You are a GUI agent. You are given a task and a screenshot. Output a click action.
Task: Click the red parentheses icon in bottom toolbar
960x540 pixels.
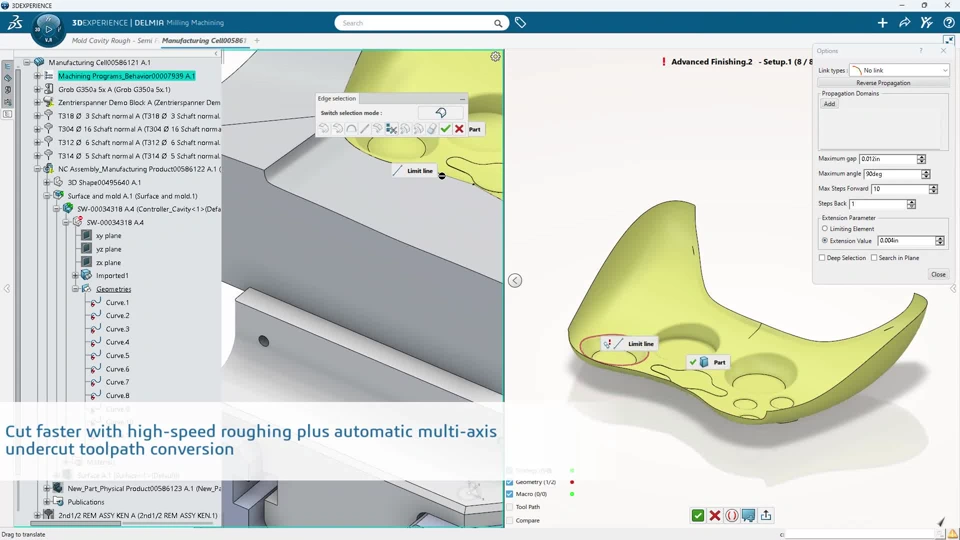click(x=732, y=516)
